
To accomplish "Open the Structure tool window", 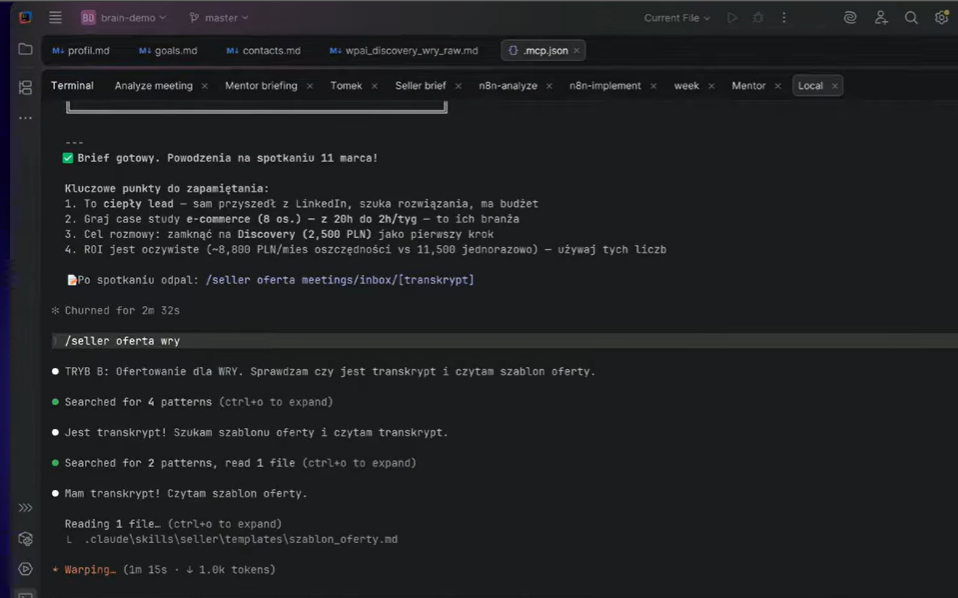I will pyautogui.click(x=25, y=87).
